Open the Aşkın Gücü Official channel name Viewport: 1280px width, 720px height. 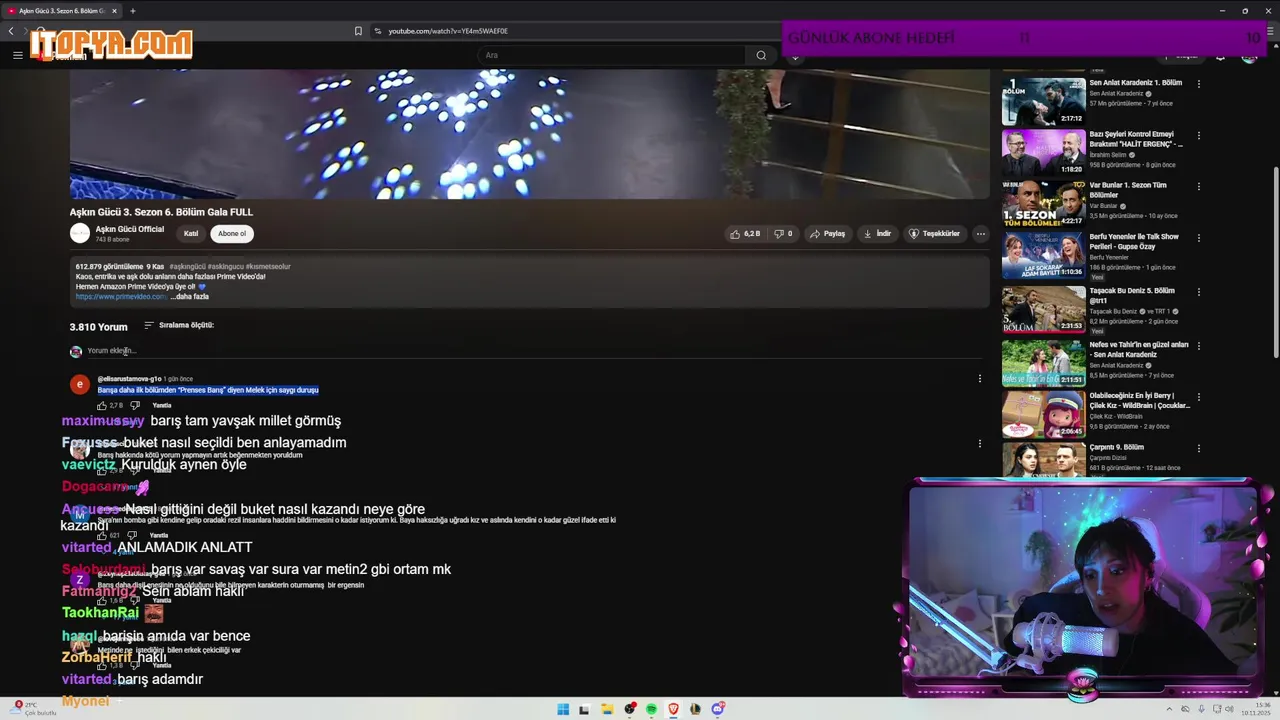(130, 229)
